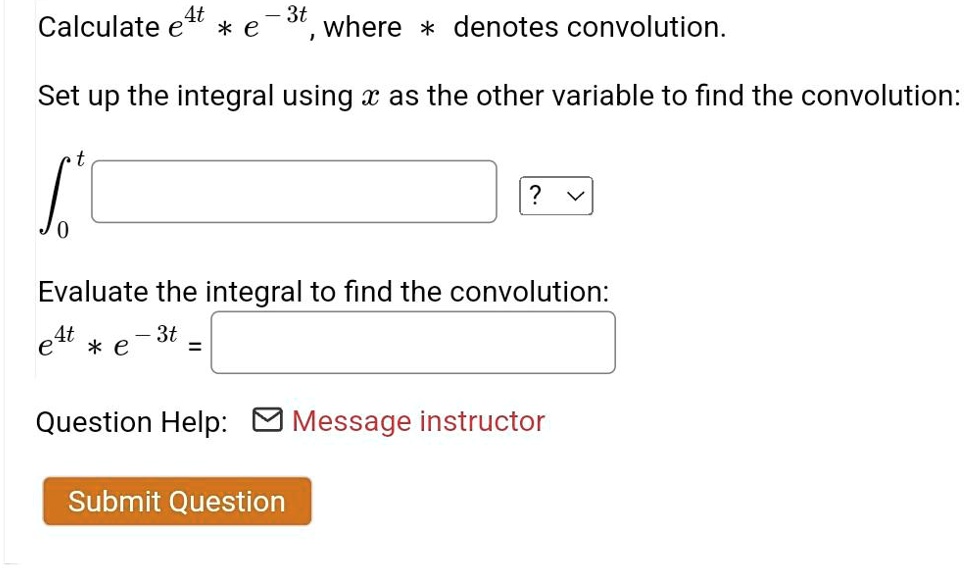This screenshot has height=568, width=964.
Task: Click the lower limit 0 of the integral
Action: [x=63, y=231]
